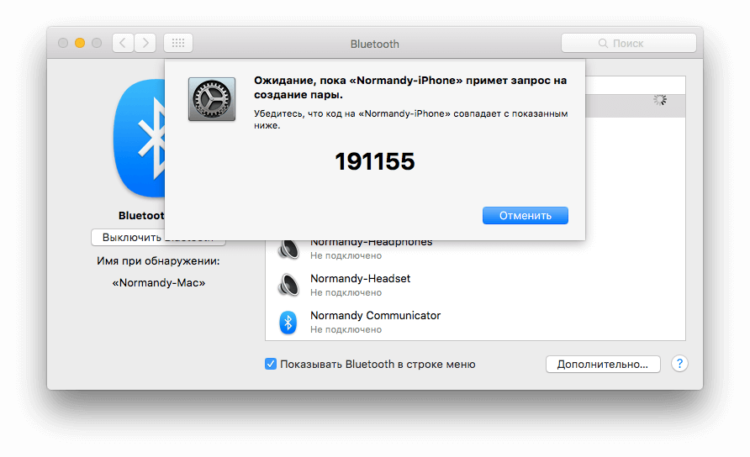Image resolution: width=750 pixels, height=457 pixels.
Task: Toggle Показывать Bluetooth в строке меню checkbox
Action: click(x=271, y=364)
